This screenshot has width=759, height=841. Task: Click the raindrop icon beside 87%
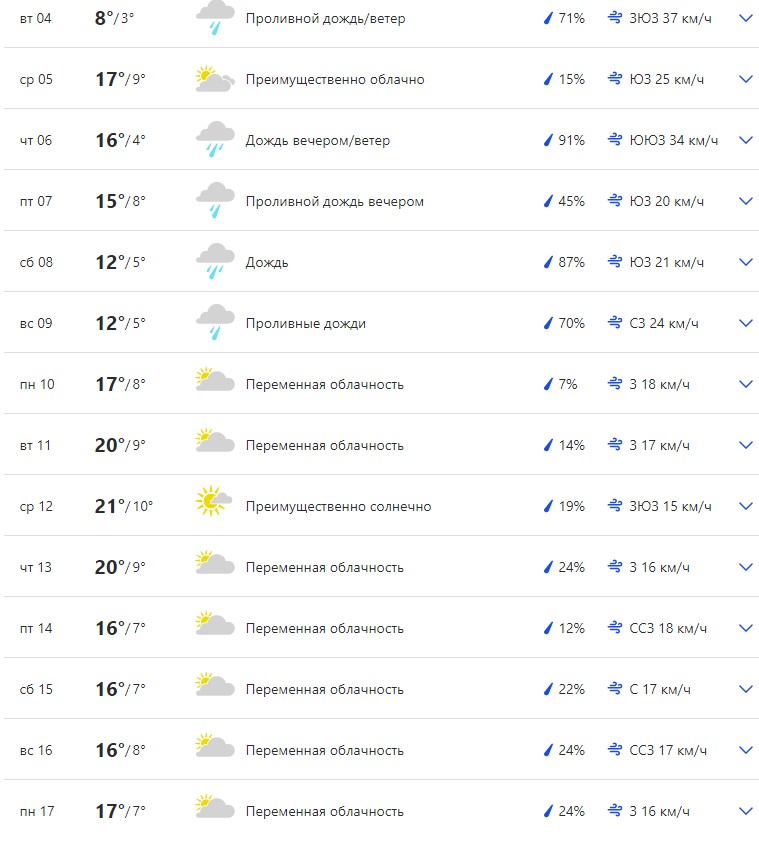coord(548,262)
